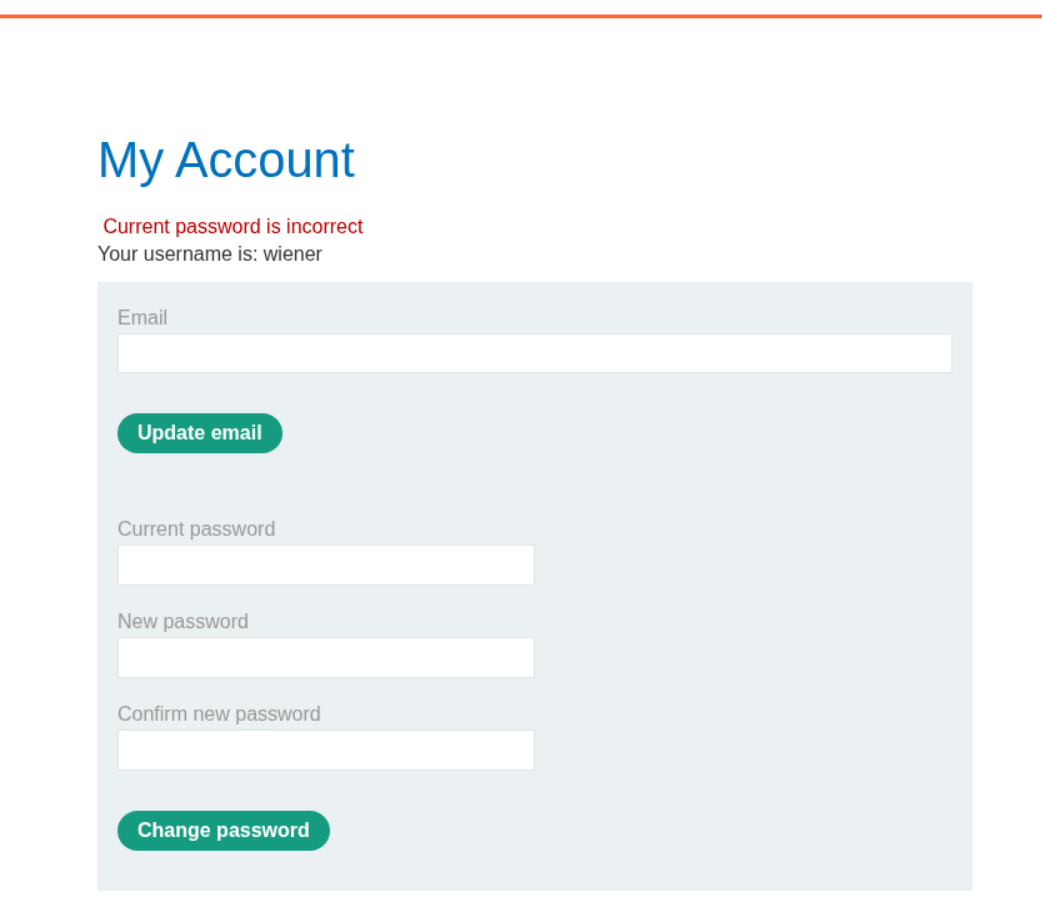The width and height of the screenshot is (1042, 915).
Task: Click the username 'wiener'
Action: pyautogui.click(x=293, y=254)
